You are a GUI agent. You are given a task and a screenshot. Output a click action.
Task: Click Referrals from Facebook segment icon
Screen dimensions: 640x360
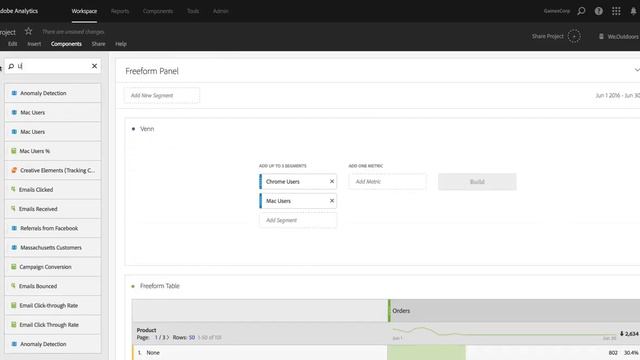click(x=14, y=228)
